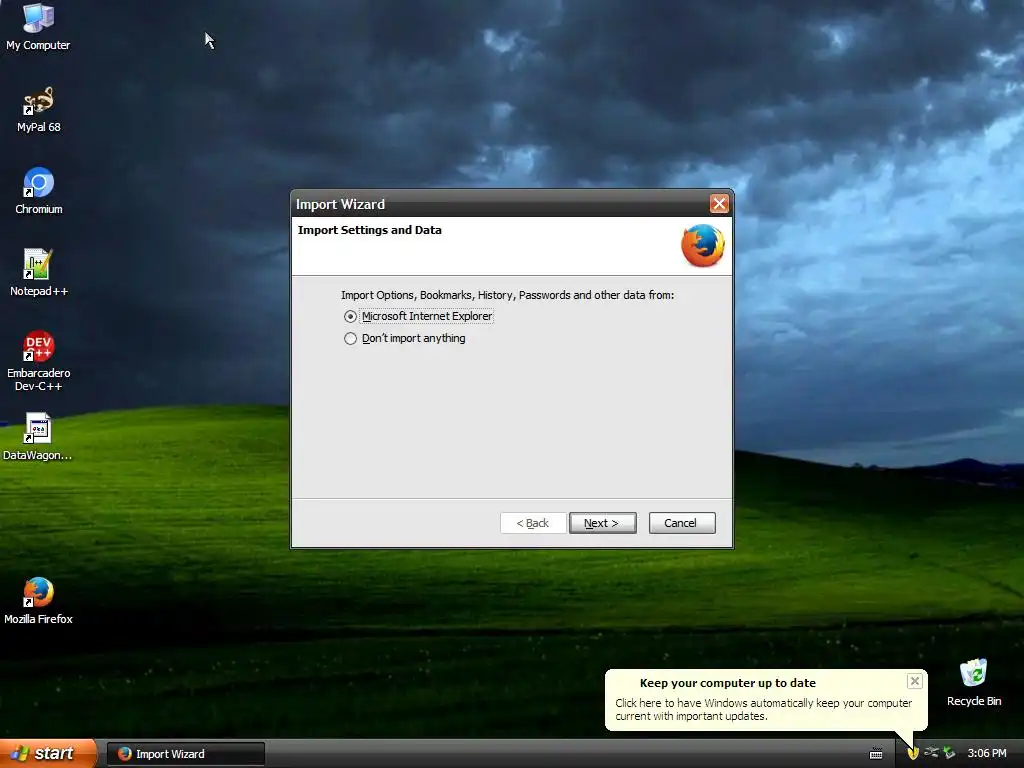This screenshot has height=768, width=1024.
Task: Click the Cancel button in Import Wizard
Action: click(682, 523)
